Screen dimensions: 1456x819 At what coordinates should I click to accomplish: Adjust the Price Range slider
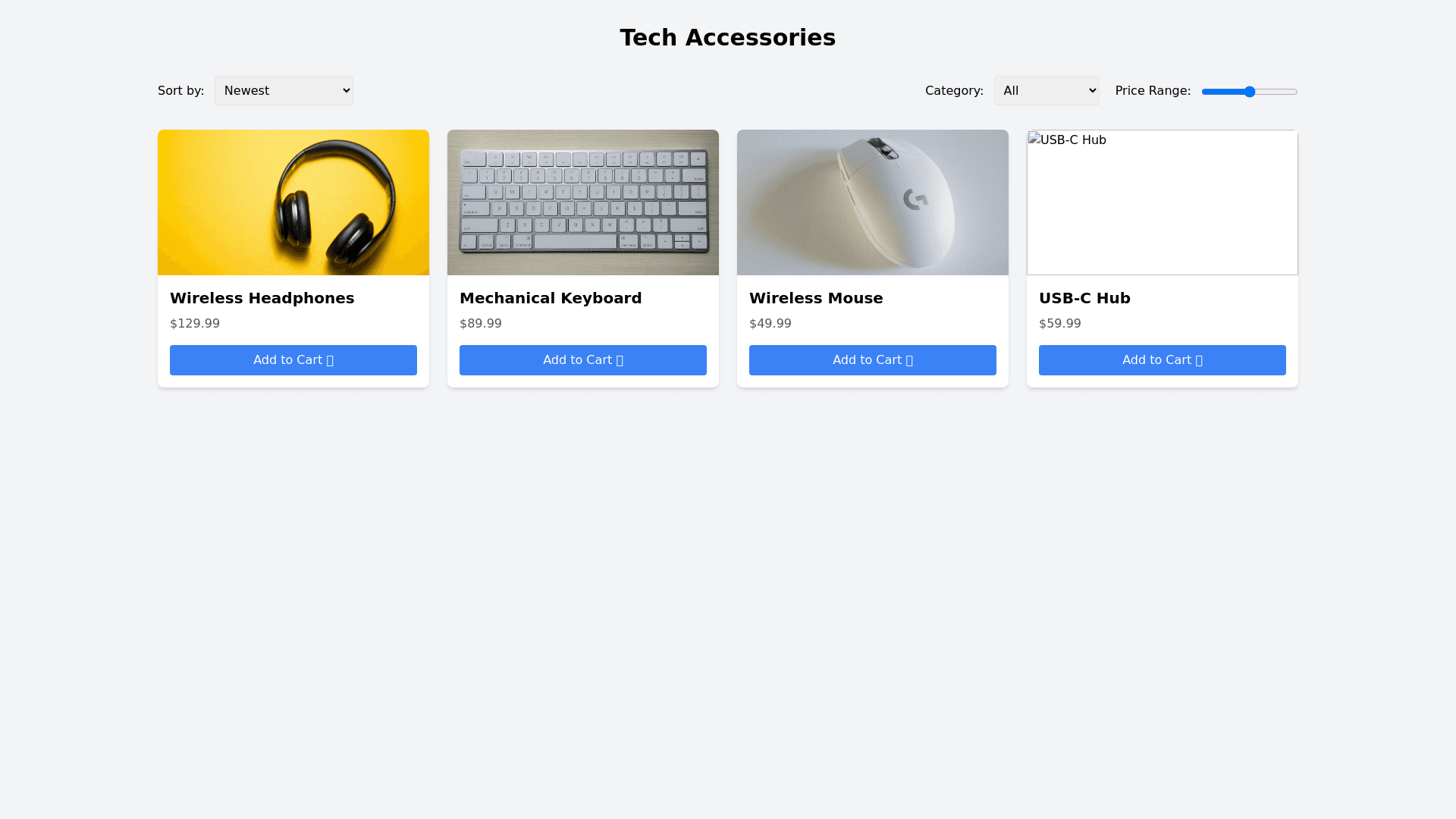1249,92
